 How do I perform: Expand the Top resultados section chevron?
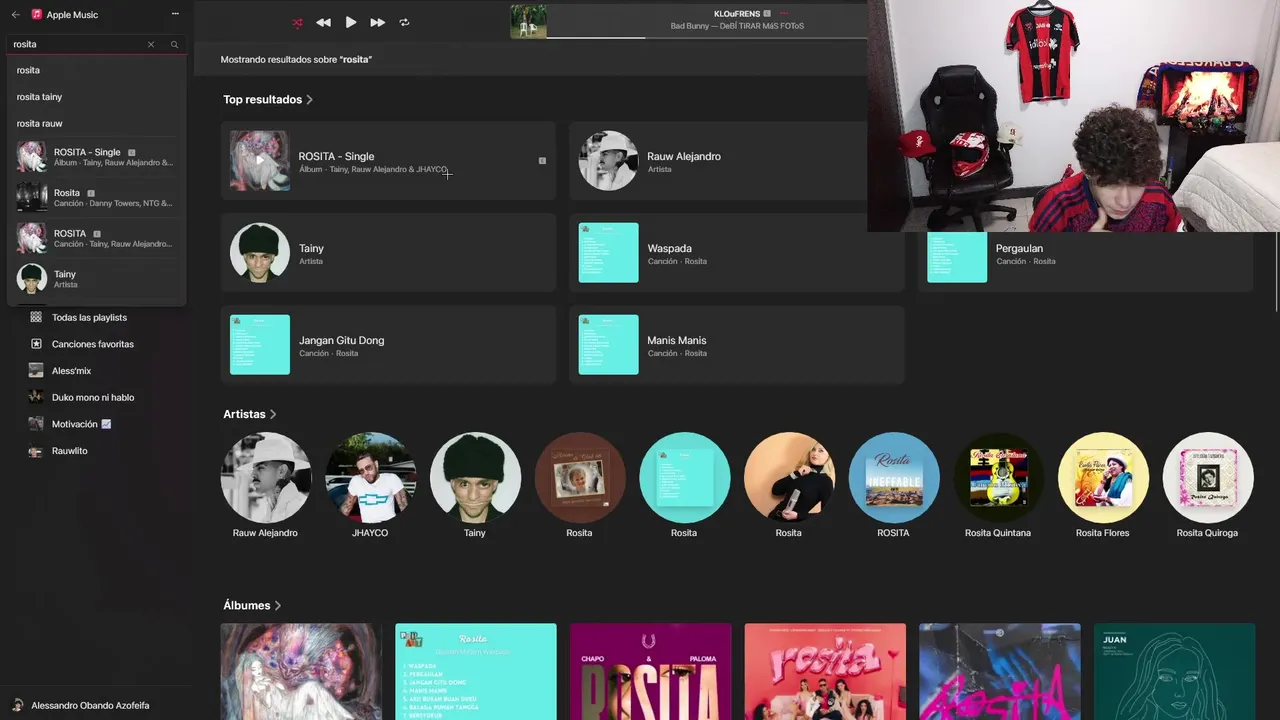click(x=310, y=100)
